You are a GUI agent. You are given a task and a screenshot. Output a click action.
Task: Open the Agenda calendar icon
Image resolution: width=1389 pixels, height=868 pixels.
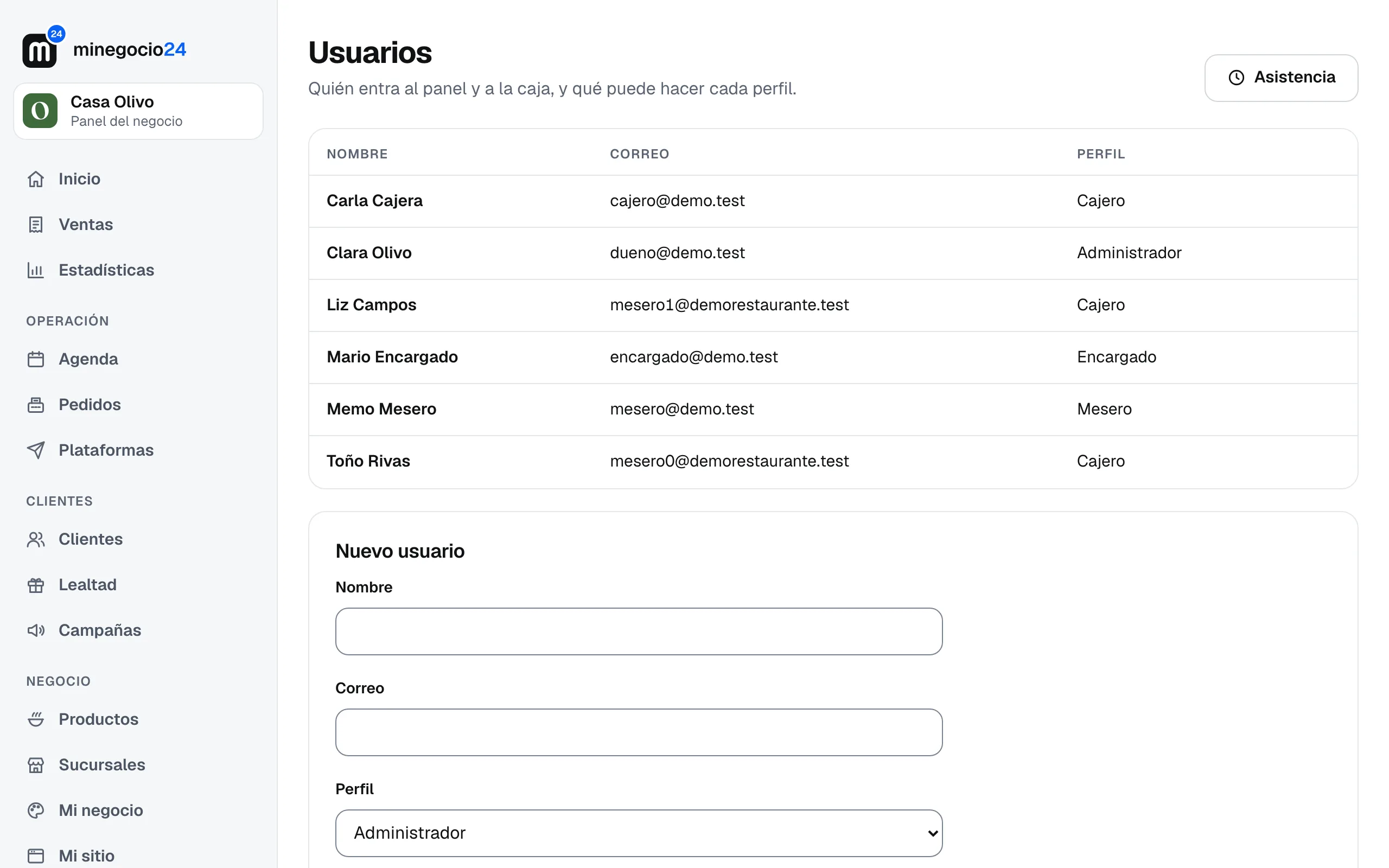(x=36, y=359)
